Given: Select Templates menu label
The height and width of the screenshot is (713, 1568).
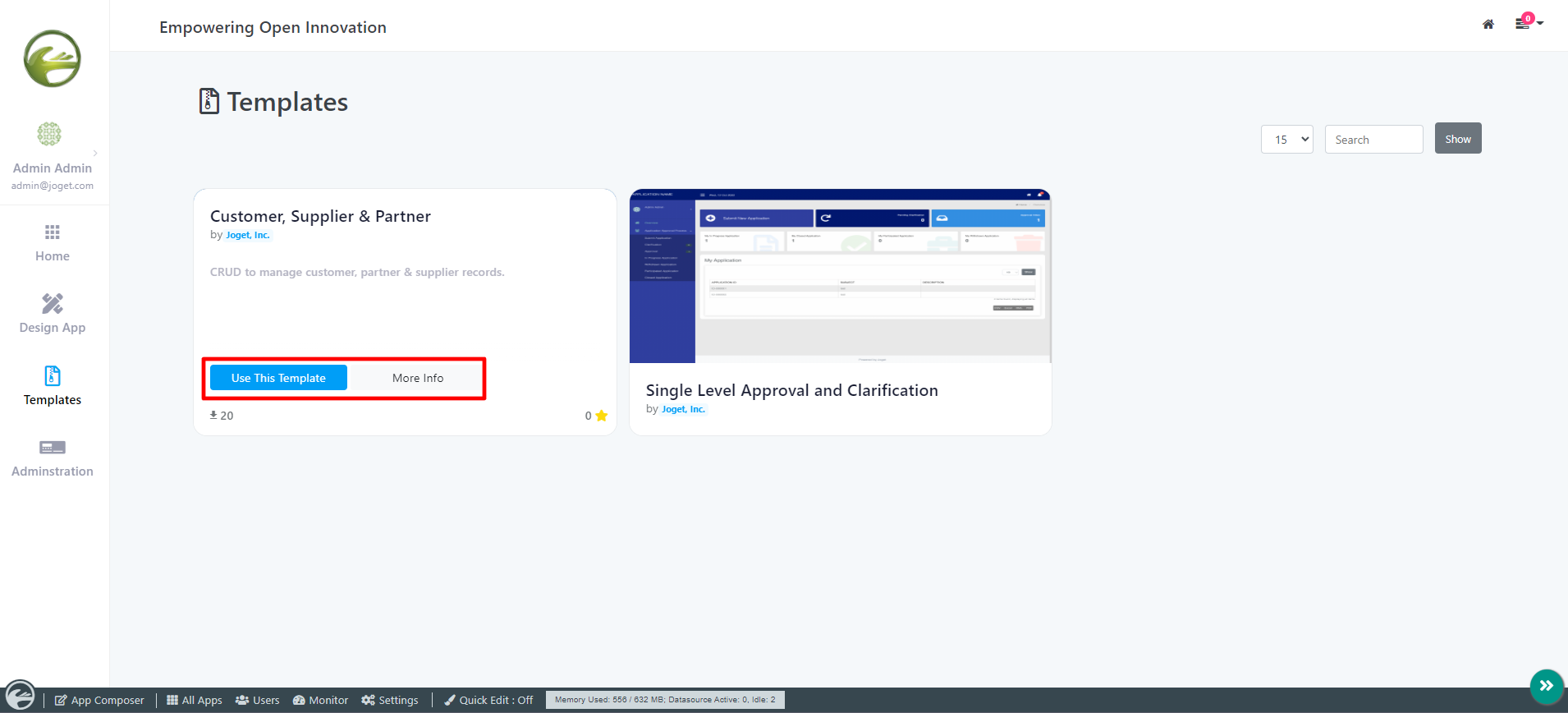Looking at the screenshot, I should [53, 400].
